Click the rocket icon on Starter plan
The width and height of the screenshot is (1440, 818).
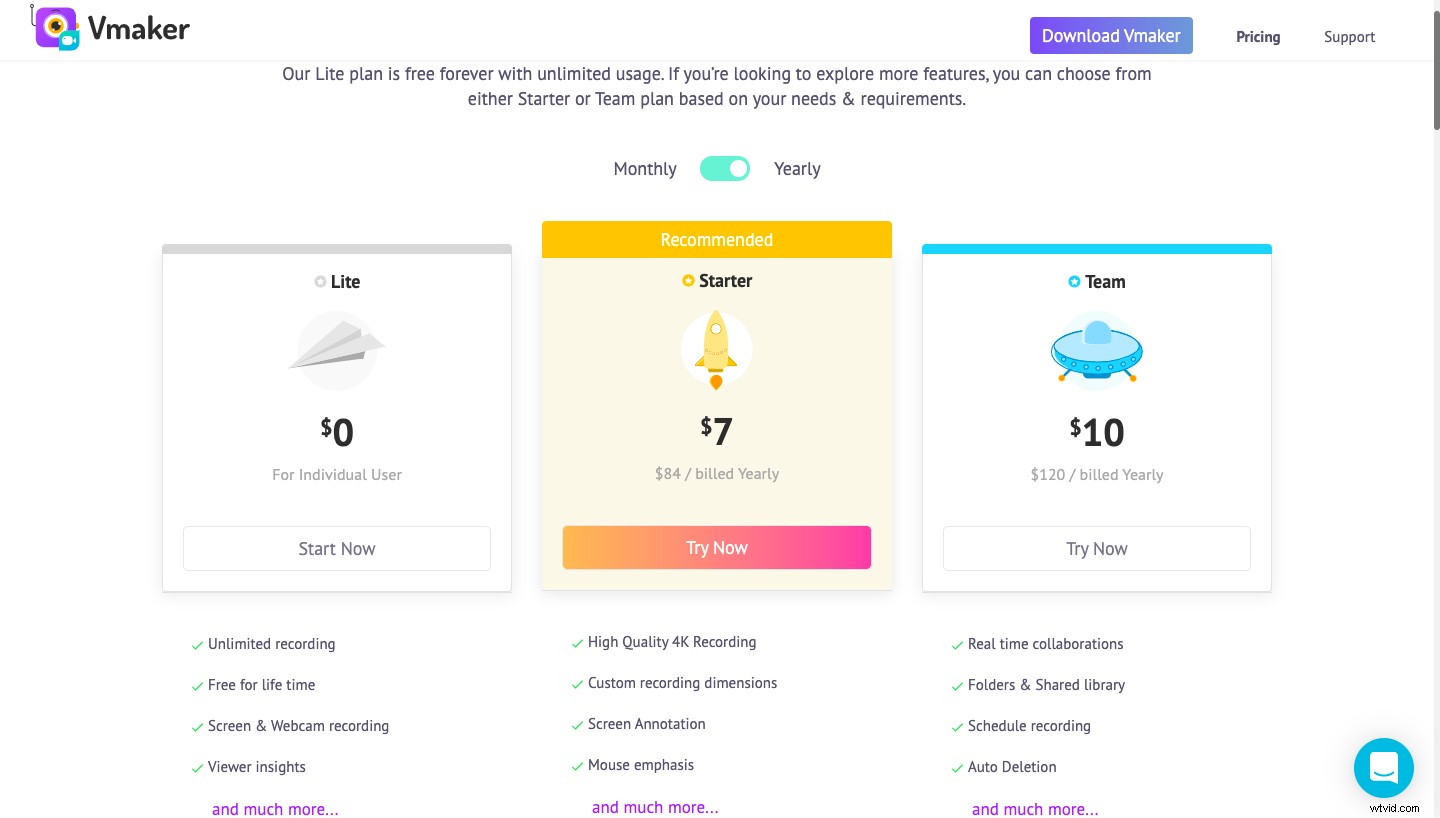[x=717, y=349]
